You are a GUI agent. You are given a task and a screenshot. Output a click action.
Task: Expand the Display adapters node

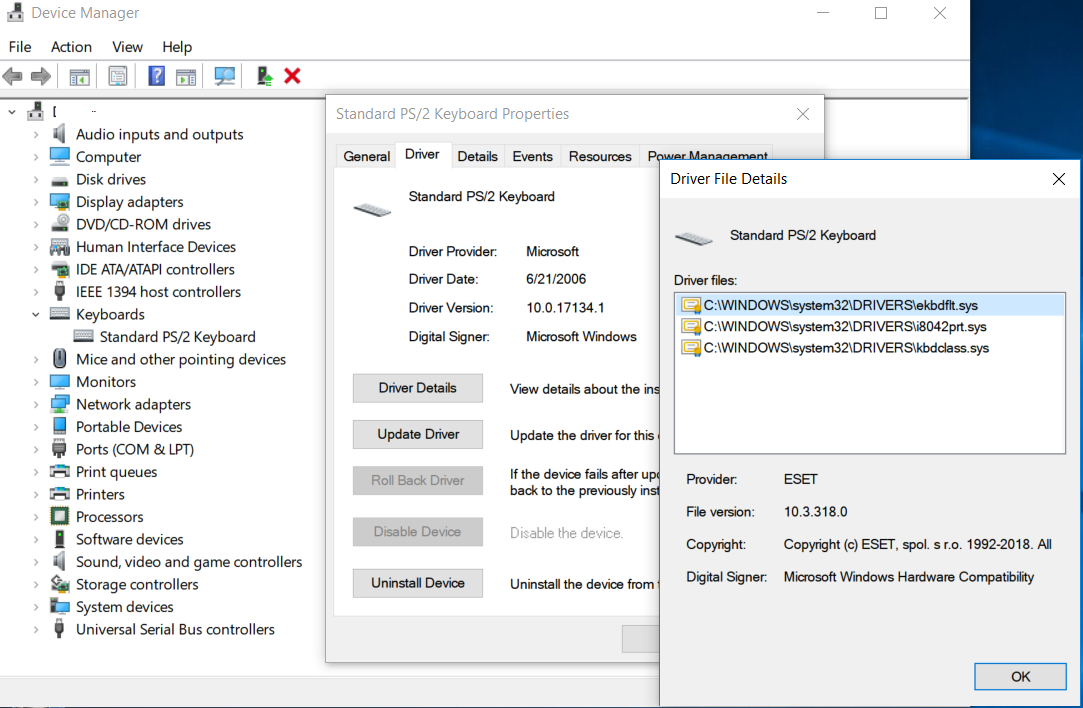[36, 202]
